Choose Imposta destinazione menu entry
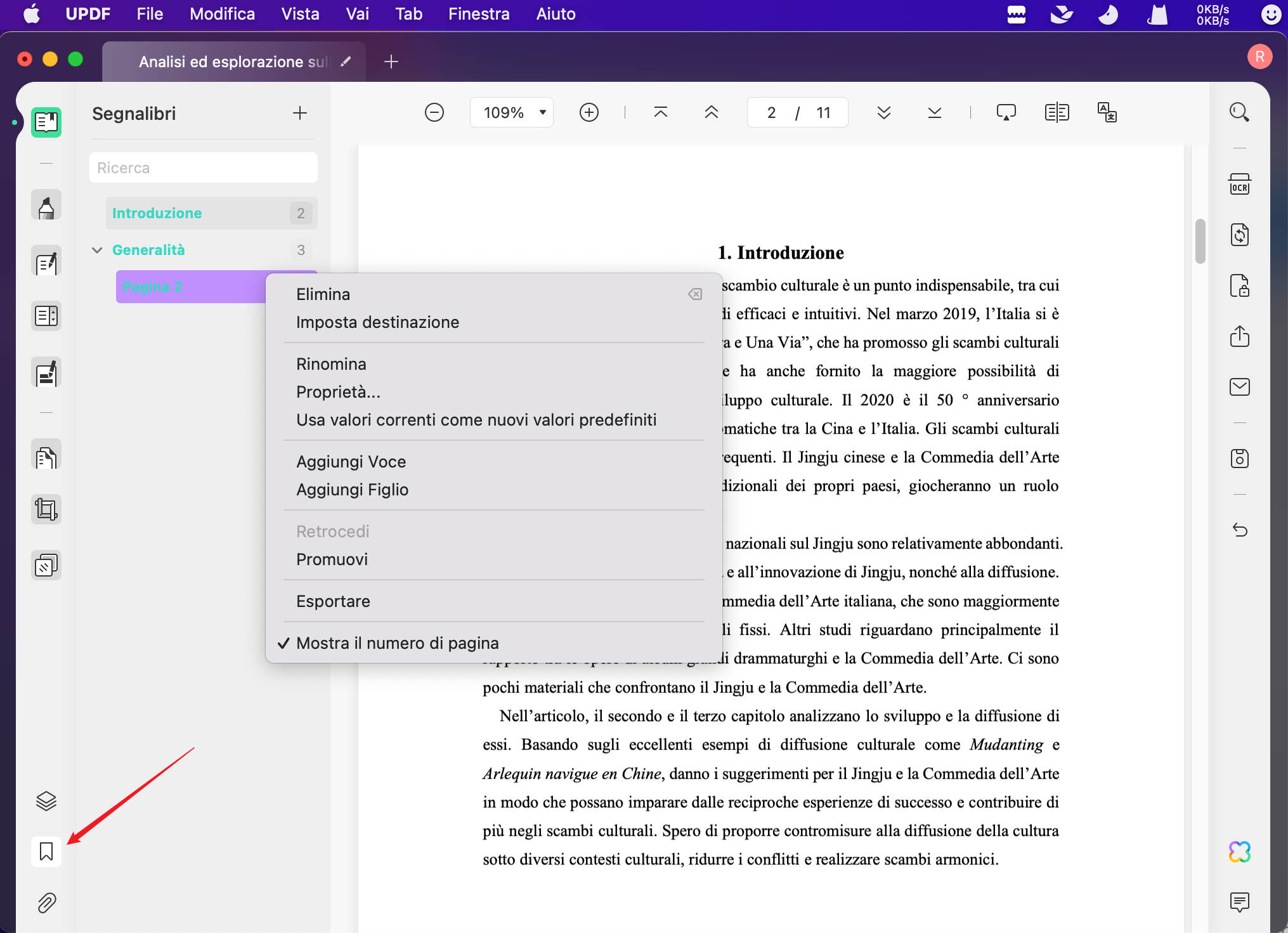The height and width of the screenshot is (933, 1288). pyautogui.click(x=377, y=322)
